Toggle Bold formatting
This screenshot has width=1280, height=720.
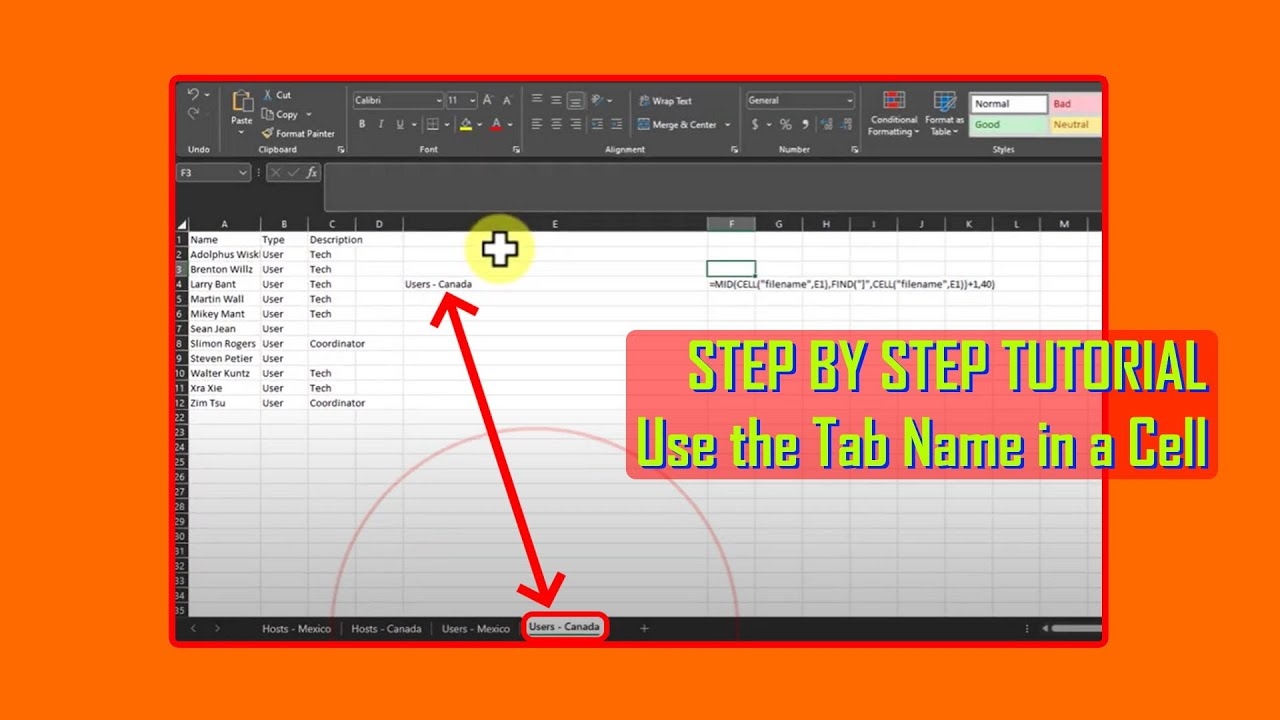pyautogui.click(x=362, y=125)
